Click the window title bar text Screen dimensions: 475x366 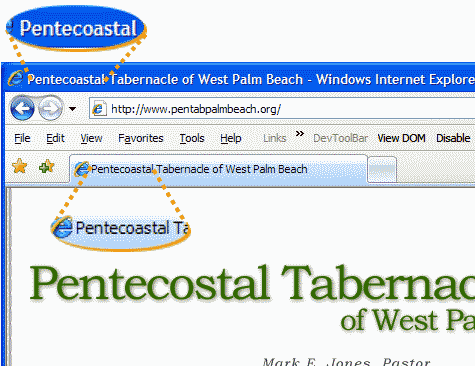pyautogui.click(x=251, y=80)
